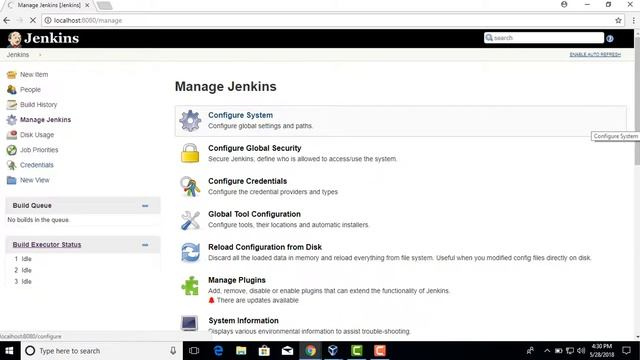Click the 'There are updates available' text
Image resolution: width=640 pixels, height=360 pixels.
point(258,300)
